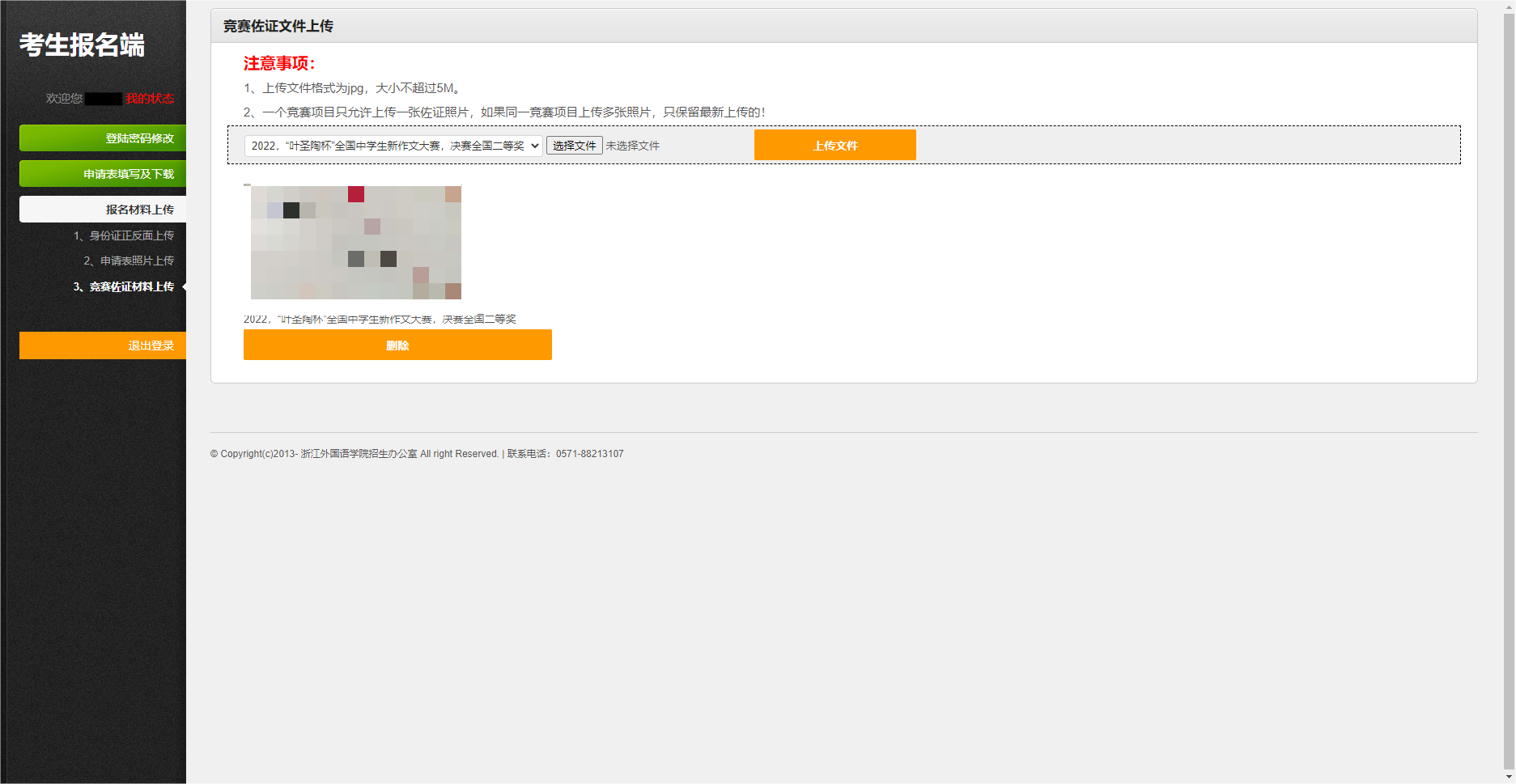Viewport: 1516px width, 784px height.
Task: Click the award caption under the thumbnail
Action: point(380,319)
